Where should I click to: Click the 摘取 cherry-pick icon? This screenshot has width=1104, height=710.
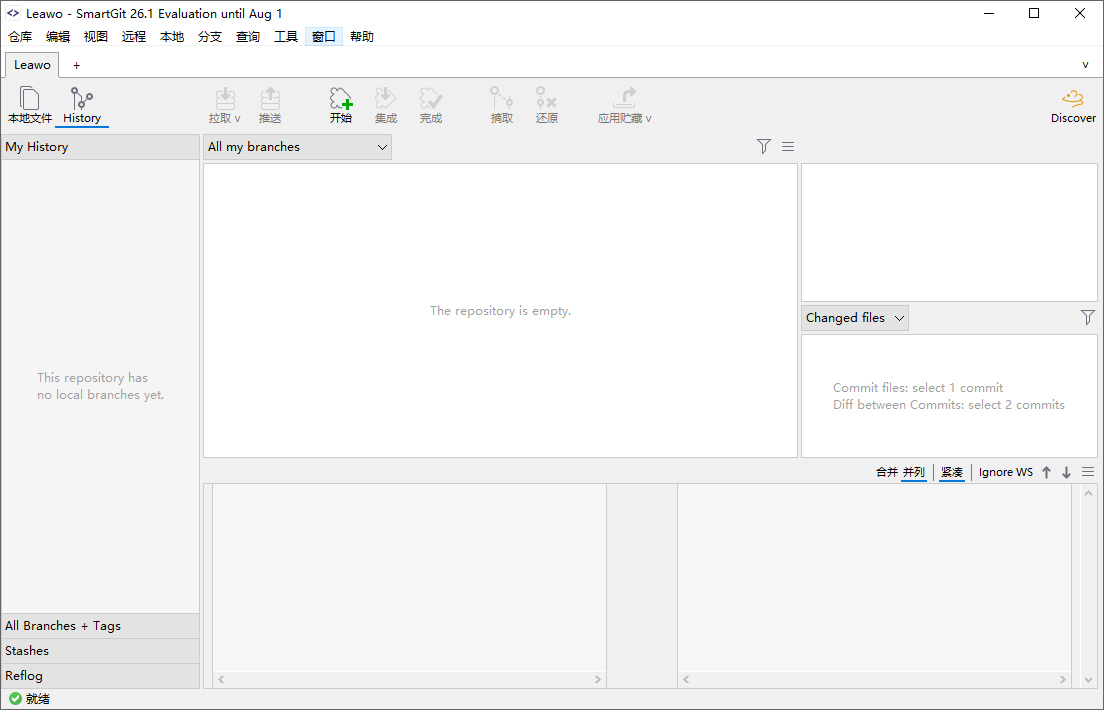click(501, 105)
